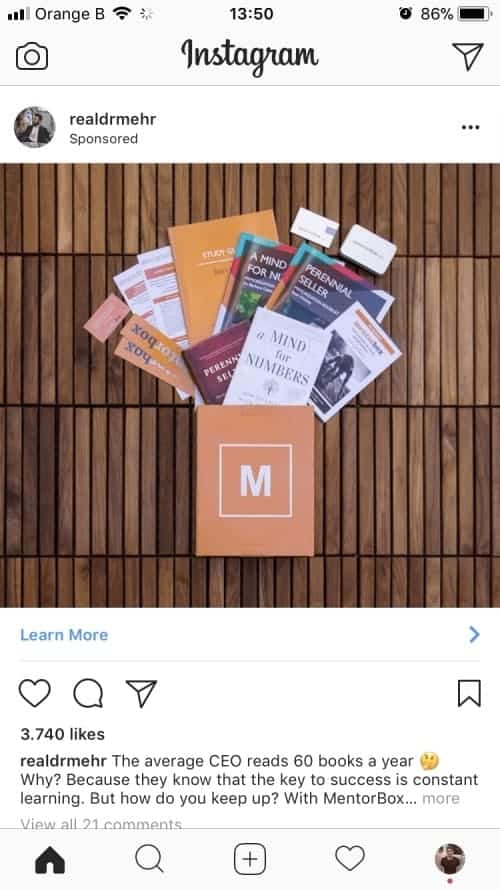Viewport: 500px width, 889px height.
Task: Tap the realdrmehr username in post header
Action: [112, 119]
